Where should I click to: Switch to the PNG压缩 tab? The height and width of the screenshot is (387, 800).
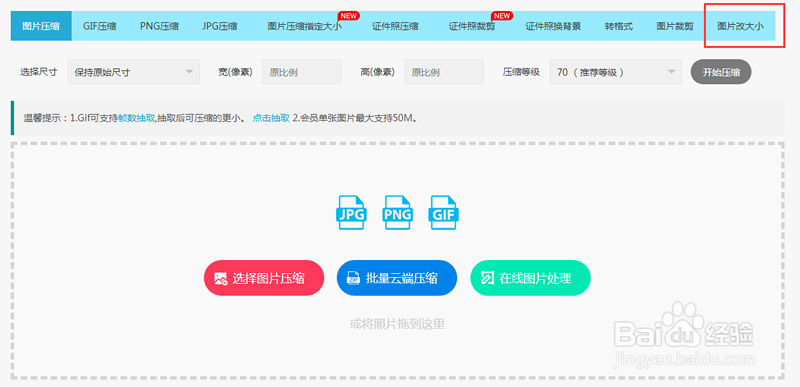(159, 26)
